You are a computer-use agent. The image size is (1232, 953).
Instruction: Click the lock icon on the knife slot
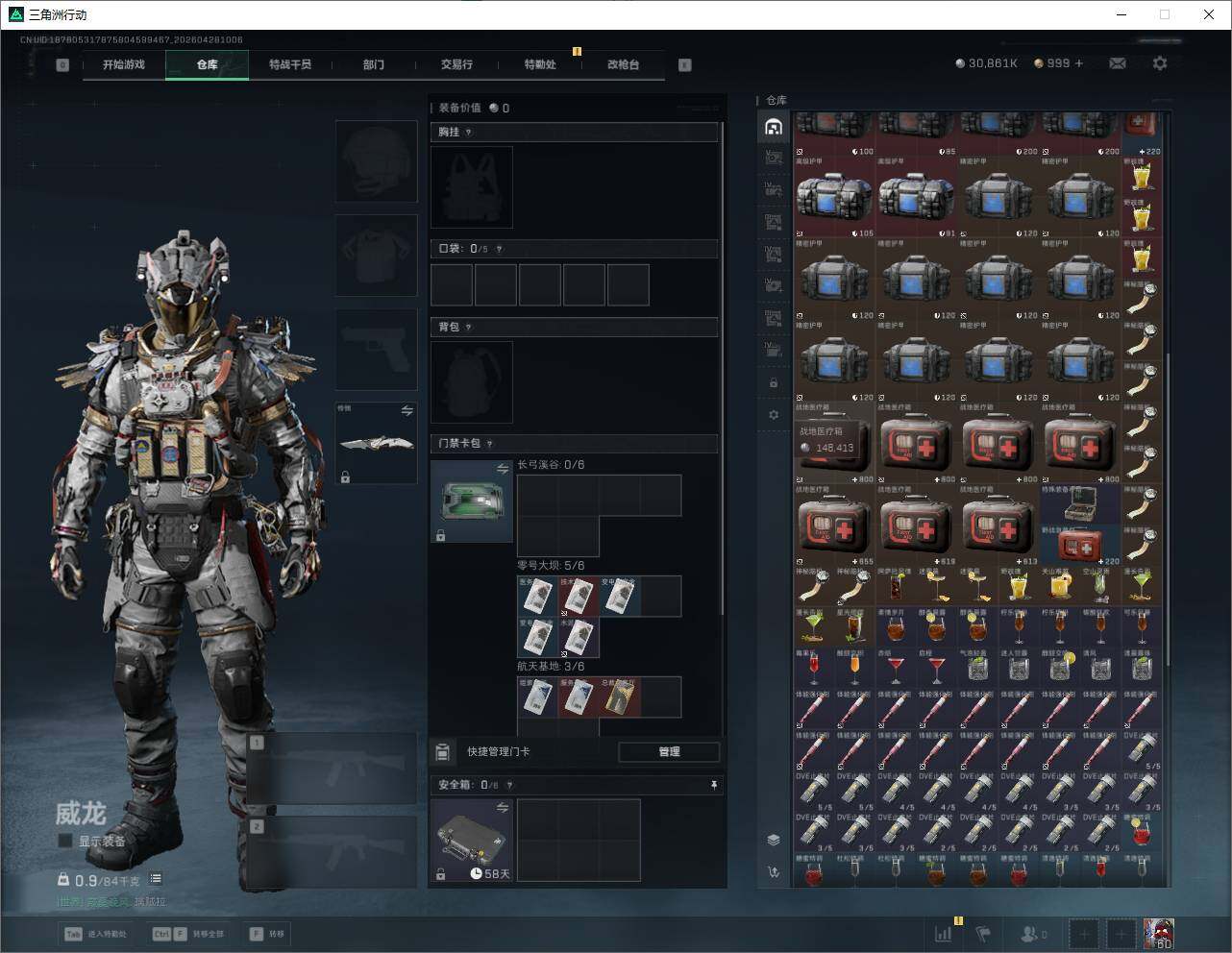[345, 476]
